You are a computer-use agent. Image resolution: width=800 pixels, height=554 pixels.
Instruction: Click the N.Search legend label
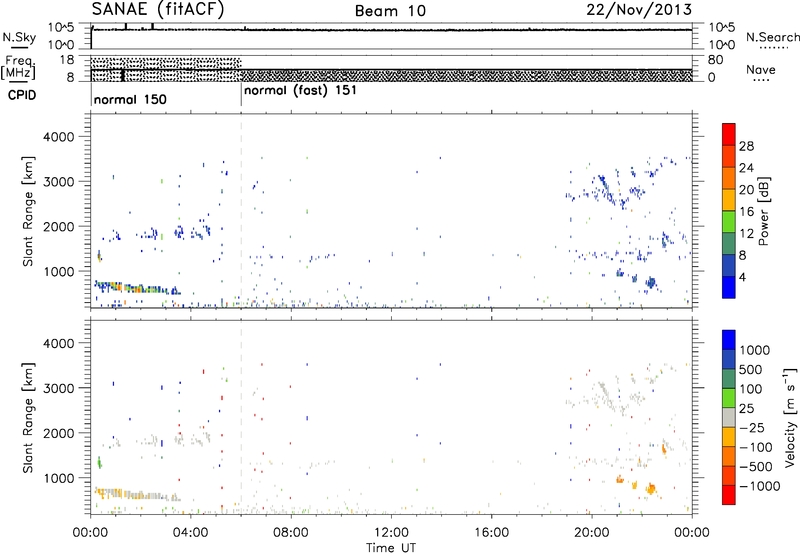pos(773,37)
